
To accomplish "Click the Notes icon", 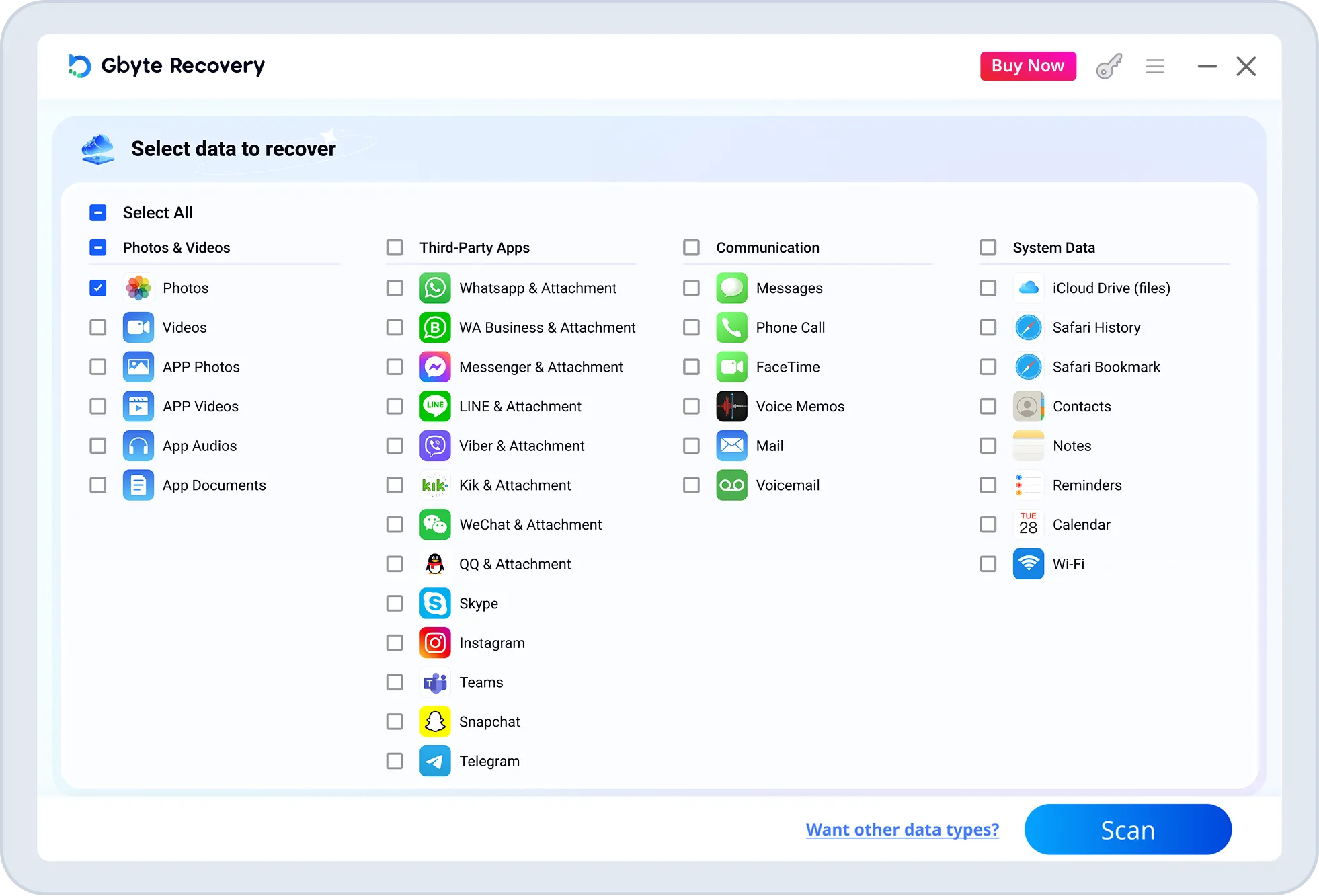I will (x=1029, y=446).
